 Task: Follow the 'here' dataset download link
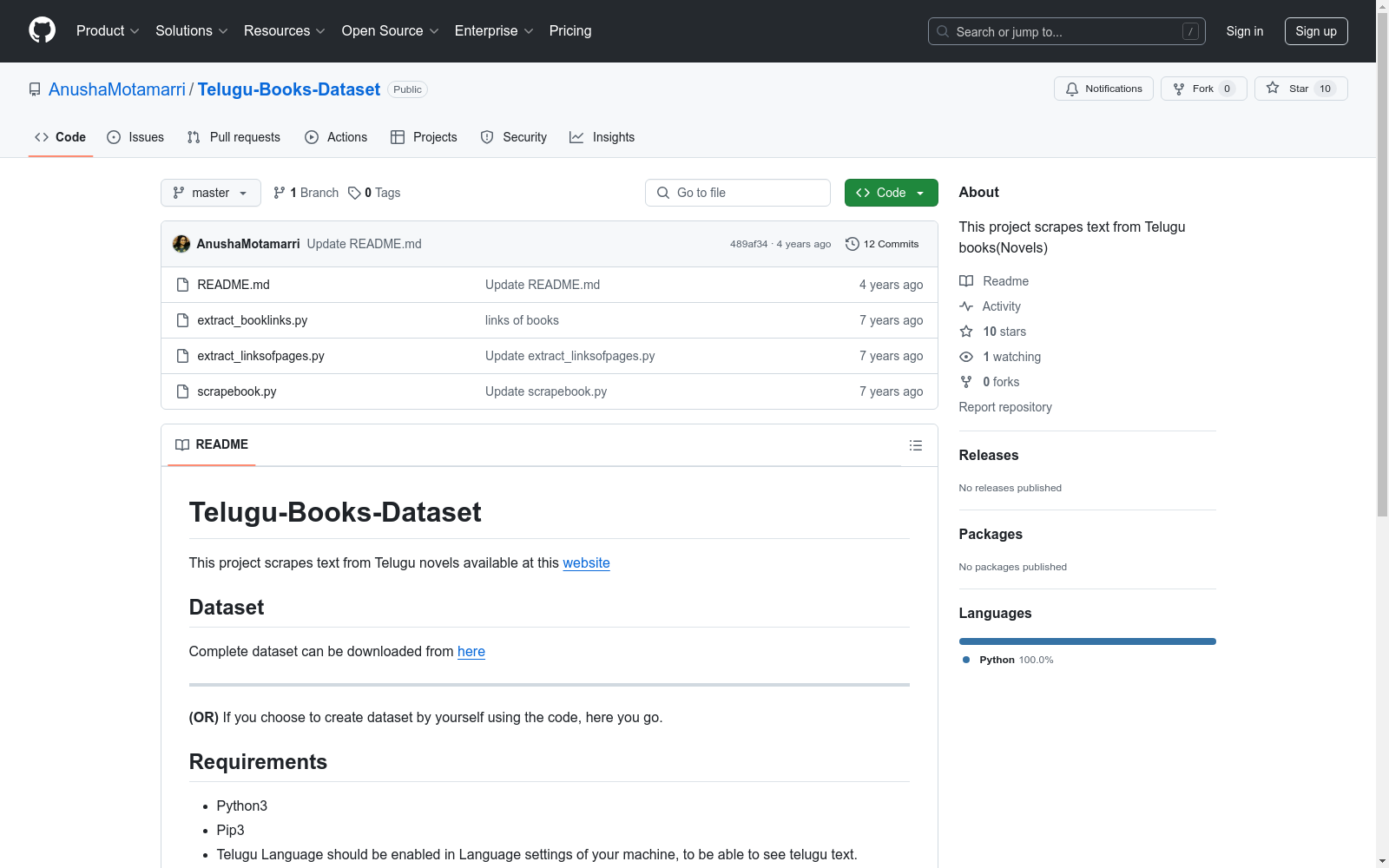tap(471, 651)
